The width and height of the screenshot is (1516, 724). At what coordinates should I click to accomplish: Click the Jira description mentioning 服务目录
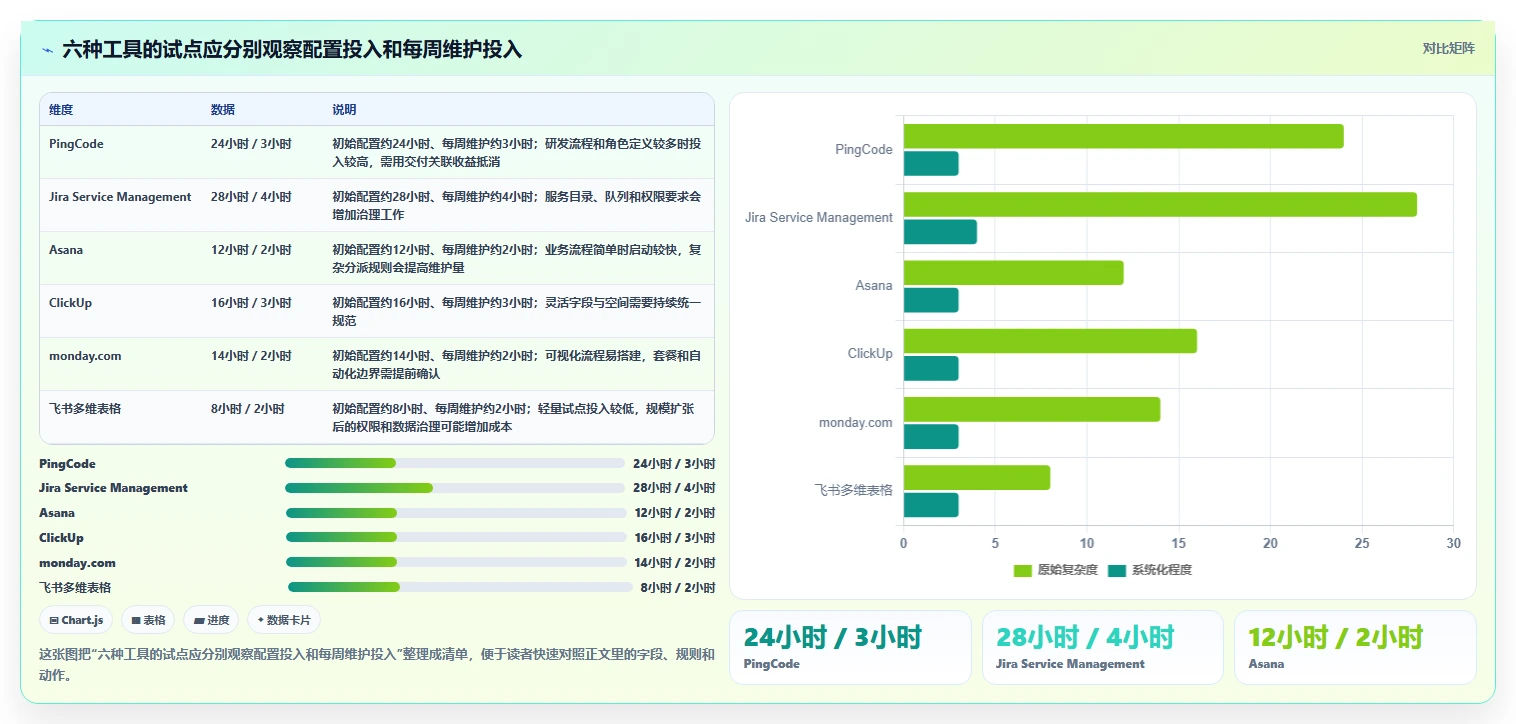517,205
